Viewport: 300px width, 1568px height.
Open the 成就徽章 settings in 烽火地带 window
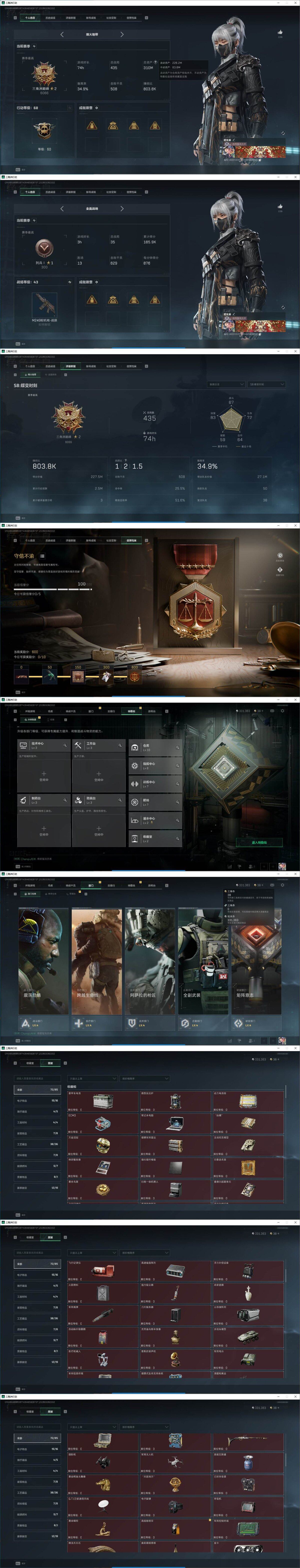[x=96, y=108]
